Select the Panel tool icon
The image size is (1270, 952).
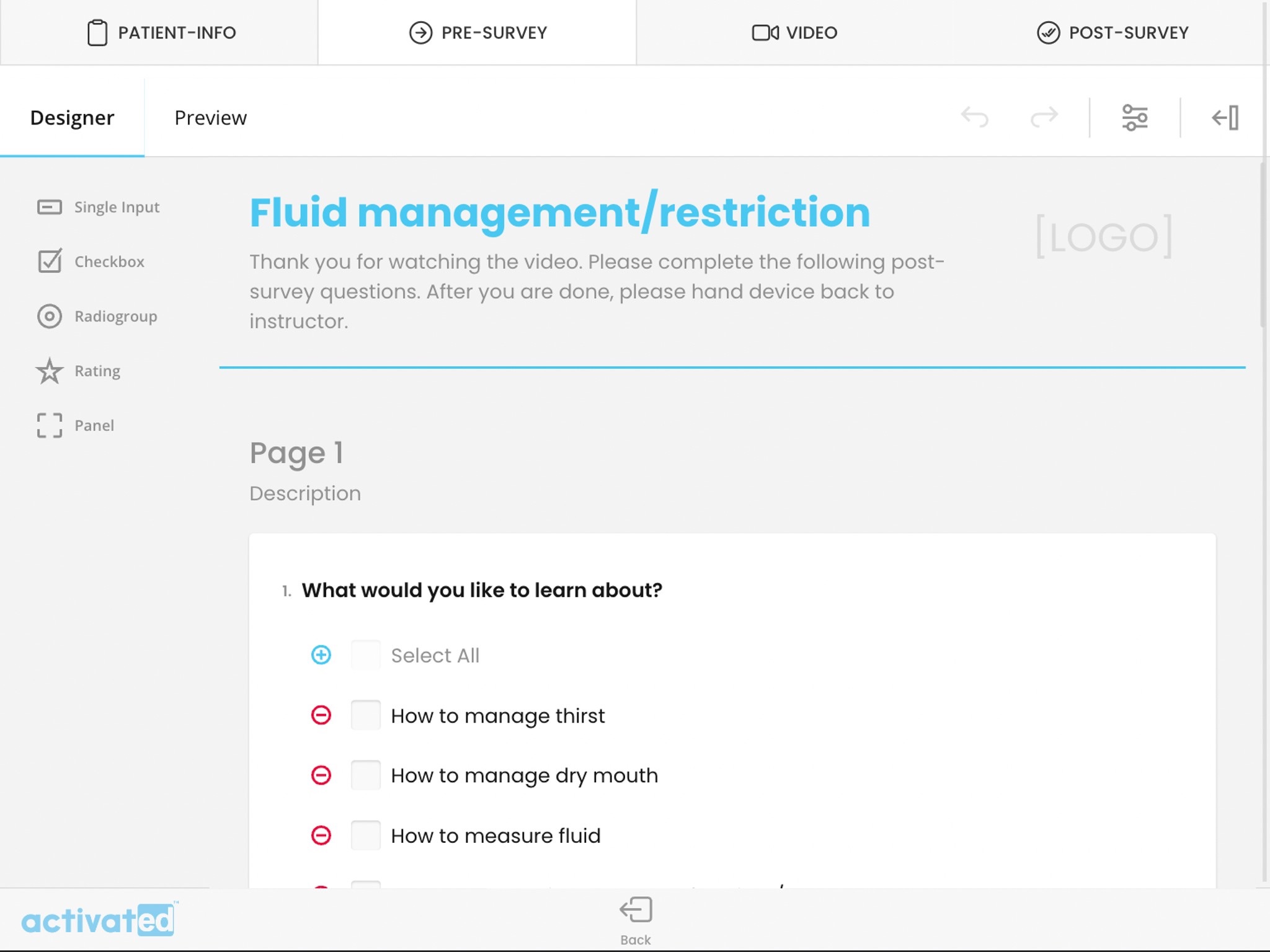50,425
